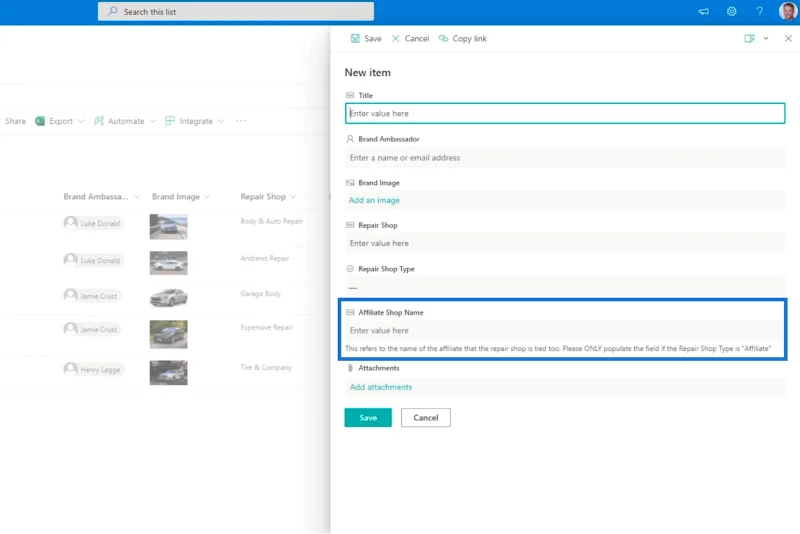
Task: Open Repair Shop column header menu
Action: click(268, 196)
